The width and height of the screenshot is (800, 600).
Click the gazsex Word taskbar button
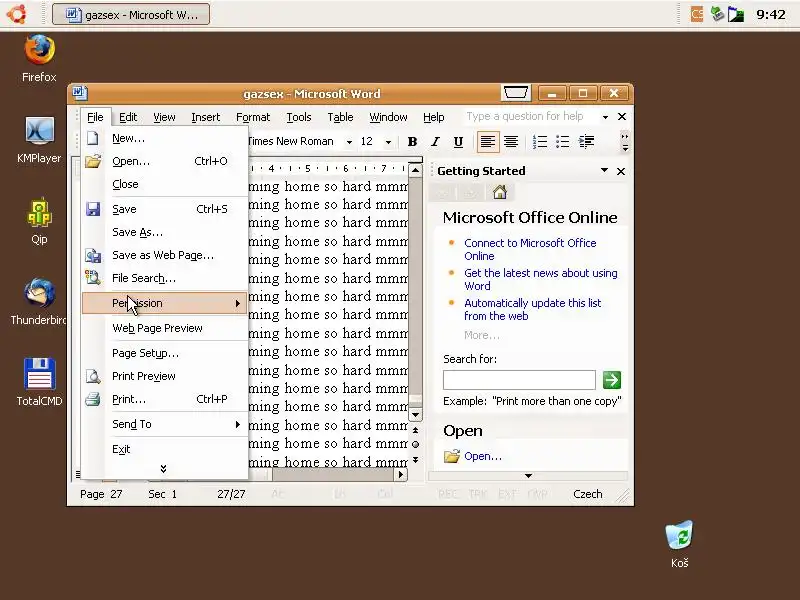131,14
